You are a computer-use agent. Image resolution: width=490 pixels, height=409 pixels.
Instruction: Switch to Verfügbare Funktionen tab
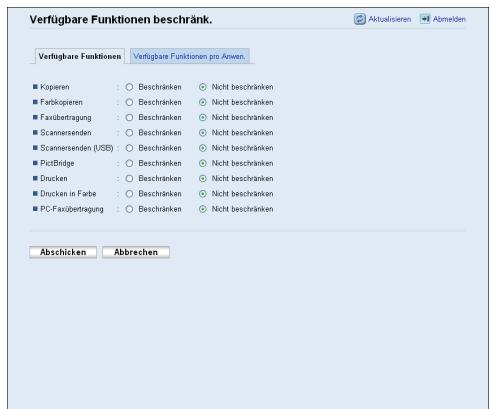(x=80, y=56)
